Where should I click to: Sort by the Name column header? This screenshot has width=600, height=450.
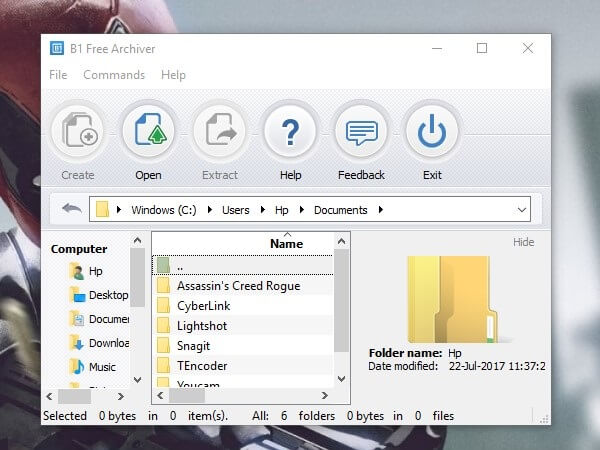point(286,244)
